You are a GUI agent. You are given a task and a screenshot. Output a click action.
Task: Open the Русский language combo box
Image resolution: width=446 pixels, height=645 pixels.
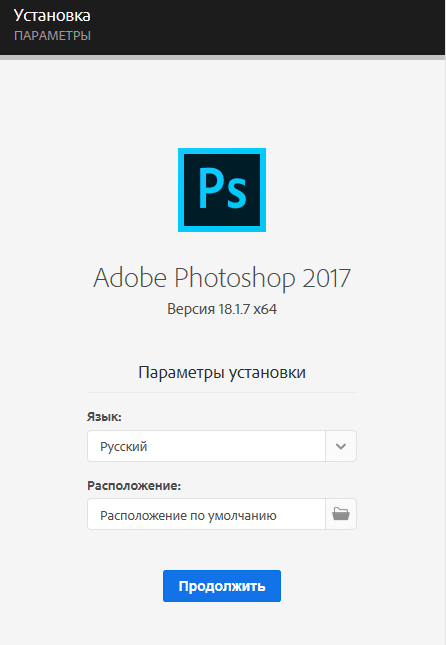click(x=222, y=446)
